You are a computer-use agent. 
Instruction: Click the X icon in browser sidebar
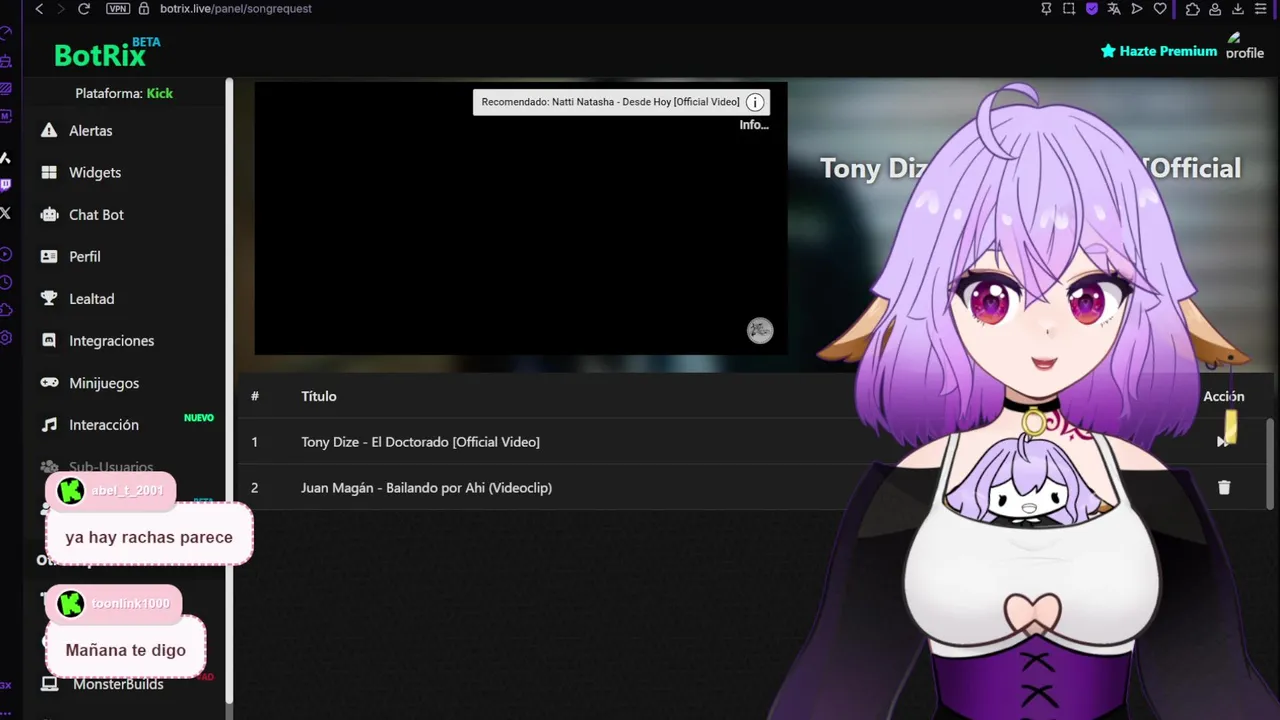coord(6,213)
